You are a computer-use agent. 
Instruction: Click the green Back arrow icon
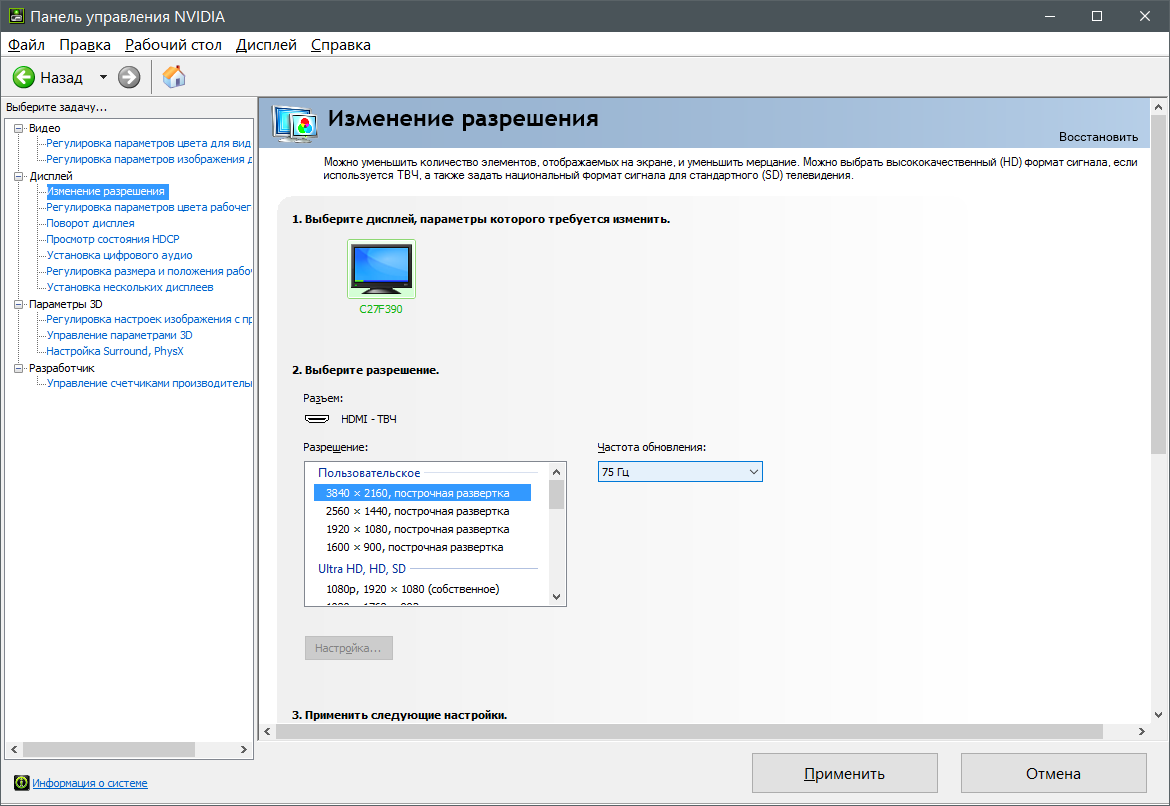pyautogui.click(x=24, y=77)
